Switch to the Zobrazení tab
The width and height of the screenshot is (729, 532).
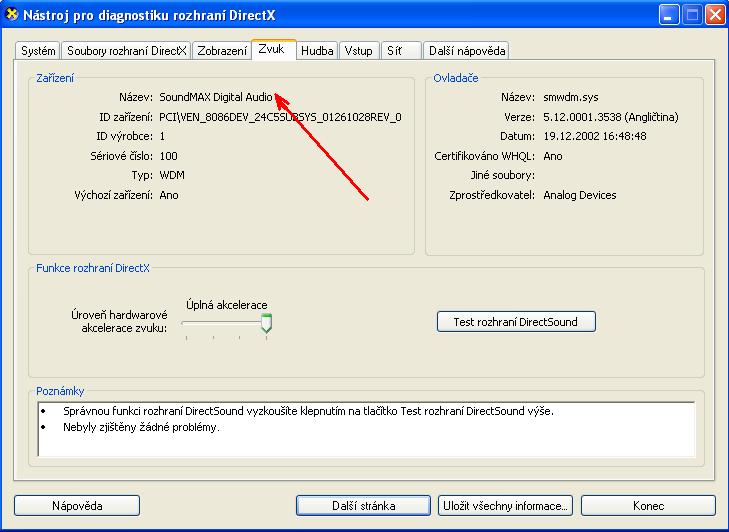tap(222, 51)
